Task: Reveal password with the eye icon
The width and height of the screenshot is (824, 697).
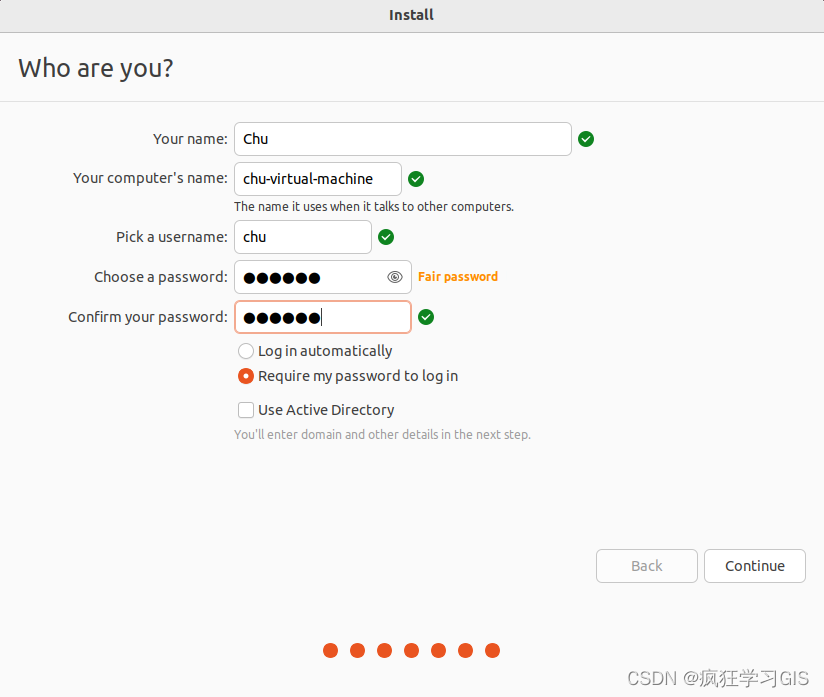Action: click(395, 277)
